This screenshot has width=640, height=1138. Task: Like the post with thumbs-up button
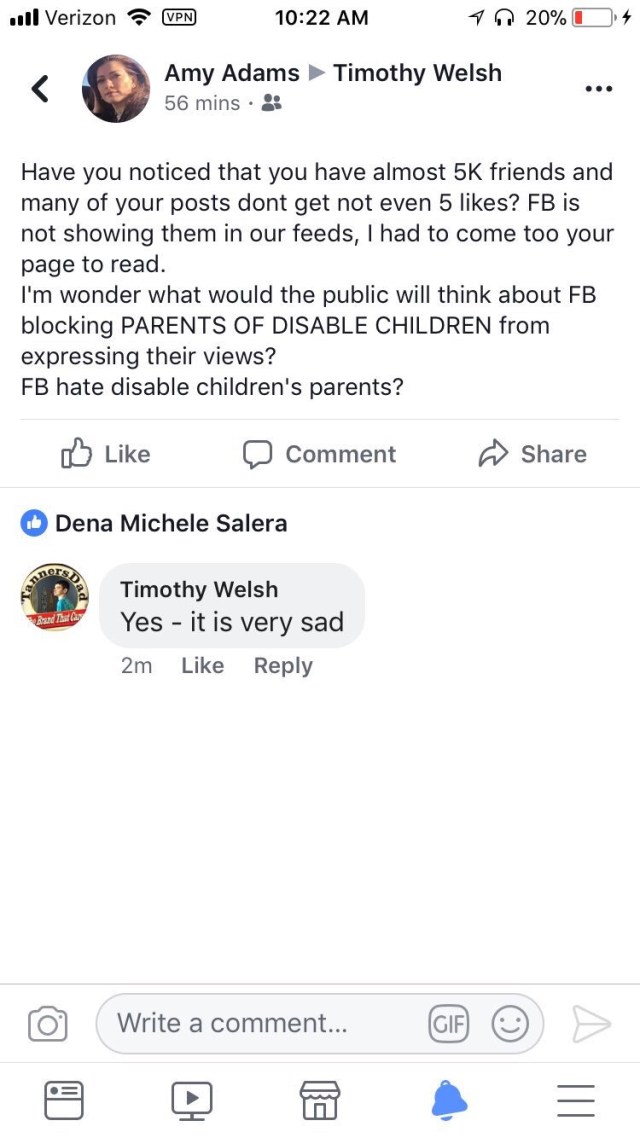pyautogui.click(x=106, y=454)
